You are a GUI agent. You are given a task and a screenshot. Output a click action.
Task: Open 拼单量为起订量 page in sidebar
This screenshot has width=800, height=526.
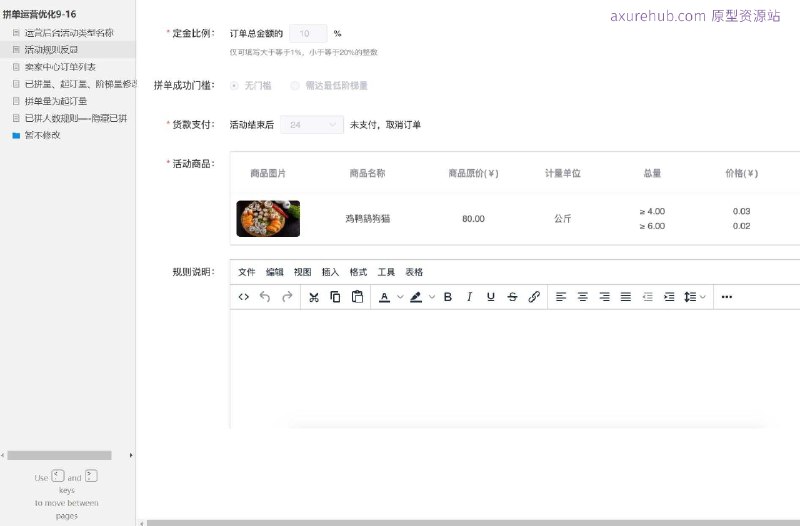pyautogui.click(x=56, y=101)
